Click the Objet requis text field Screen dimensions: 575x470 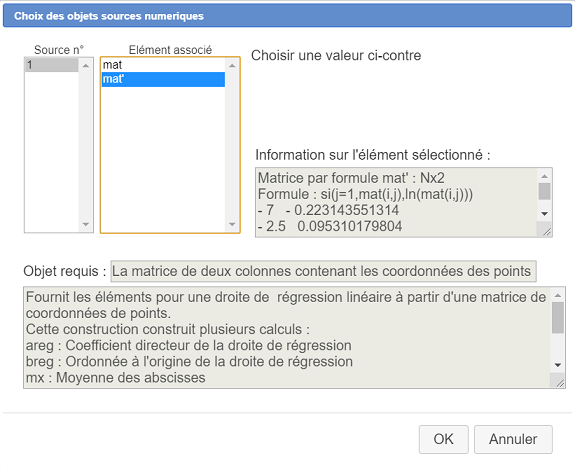(323, 271)
